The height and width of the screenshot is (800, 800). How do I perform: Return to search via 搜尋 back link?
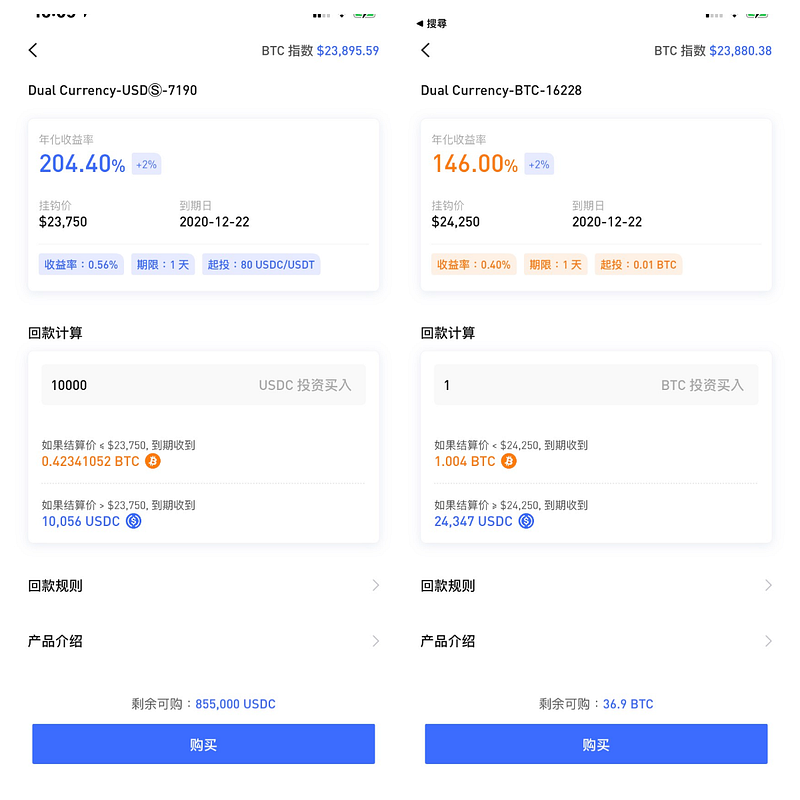432,23
